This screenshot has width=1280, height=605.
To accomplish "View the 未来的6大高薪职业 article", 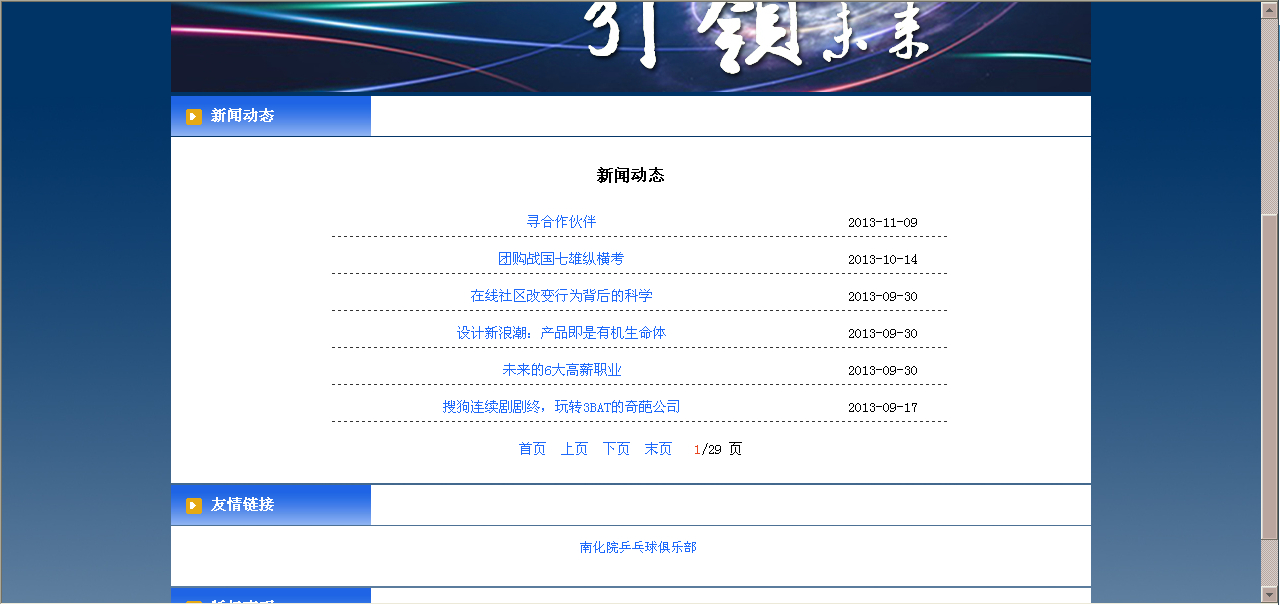I will 561,370.
